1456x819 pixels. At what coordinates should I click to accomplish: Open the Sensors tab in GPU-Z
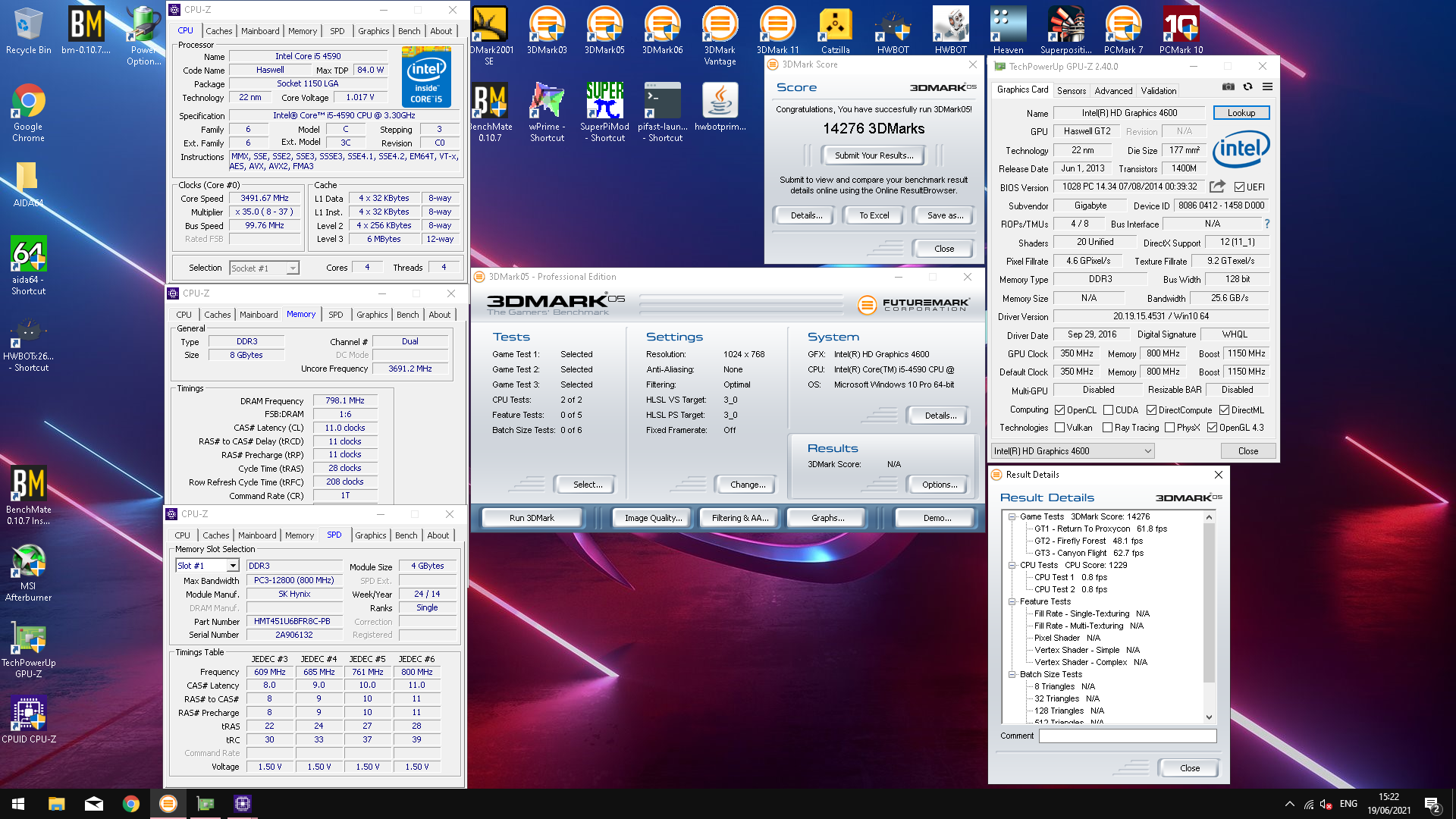[x=1071, y=90]
